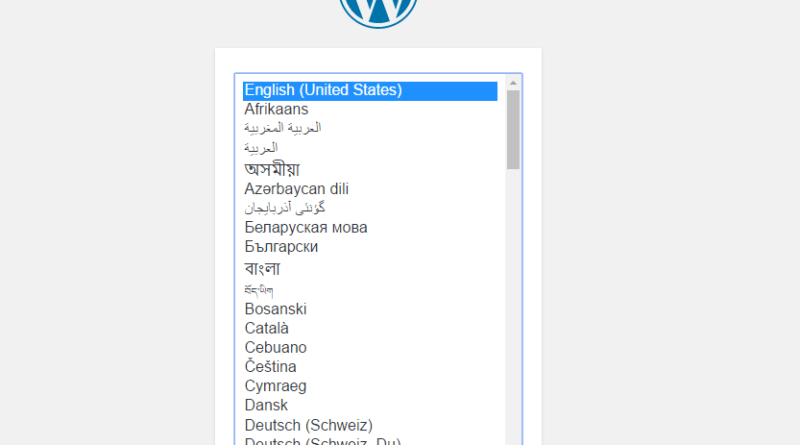
Task: Select Català in the language list
Action: click(x=265, y=328)
